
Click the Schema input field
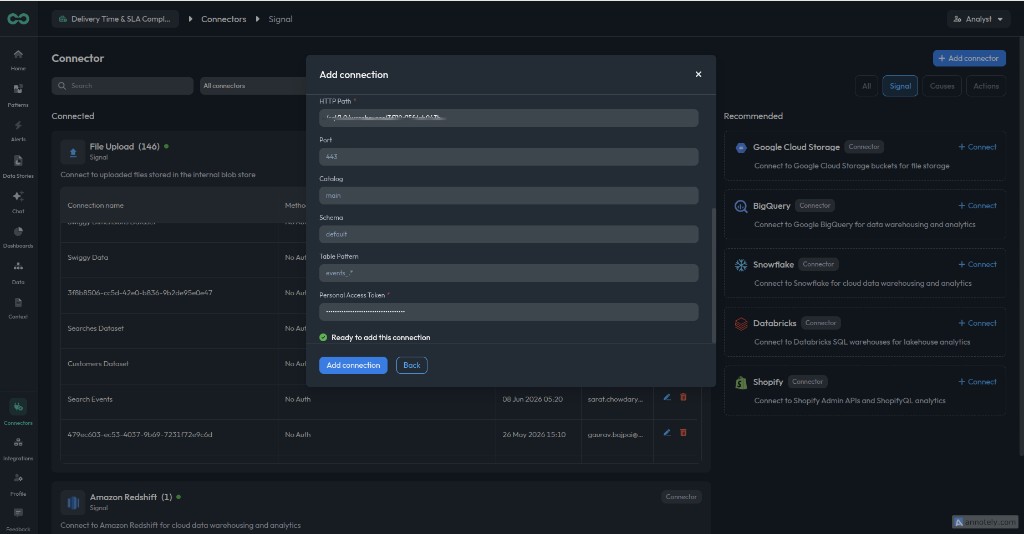click(509, 234)
